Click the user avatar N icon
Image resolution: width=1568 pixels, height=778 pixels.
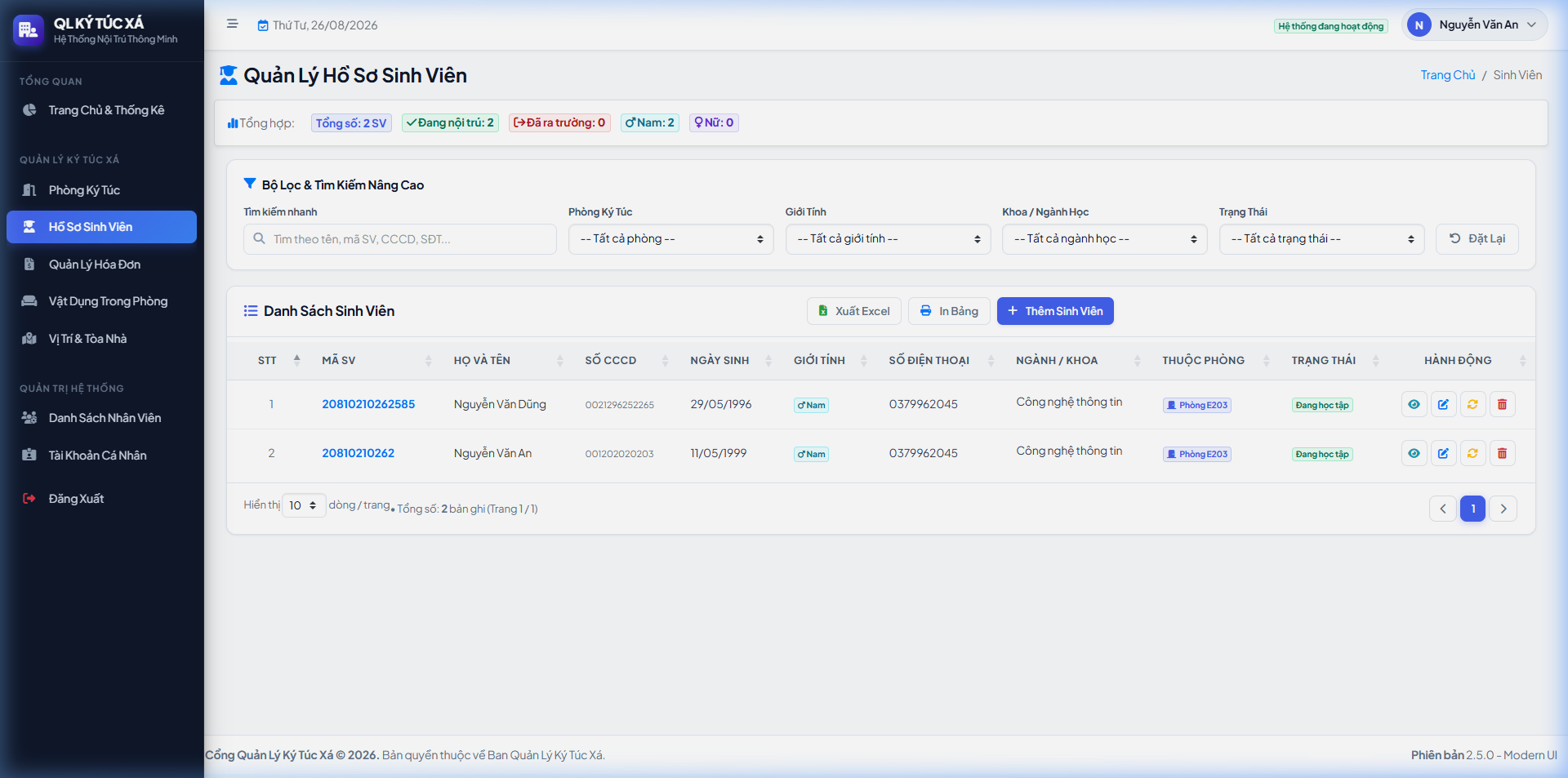click(x=1419, y=25)
